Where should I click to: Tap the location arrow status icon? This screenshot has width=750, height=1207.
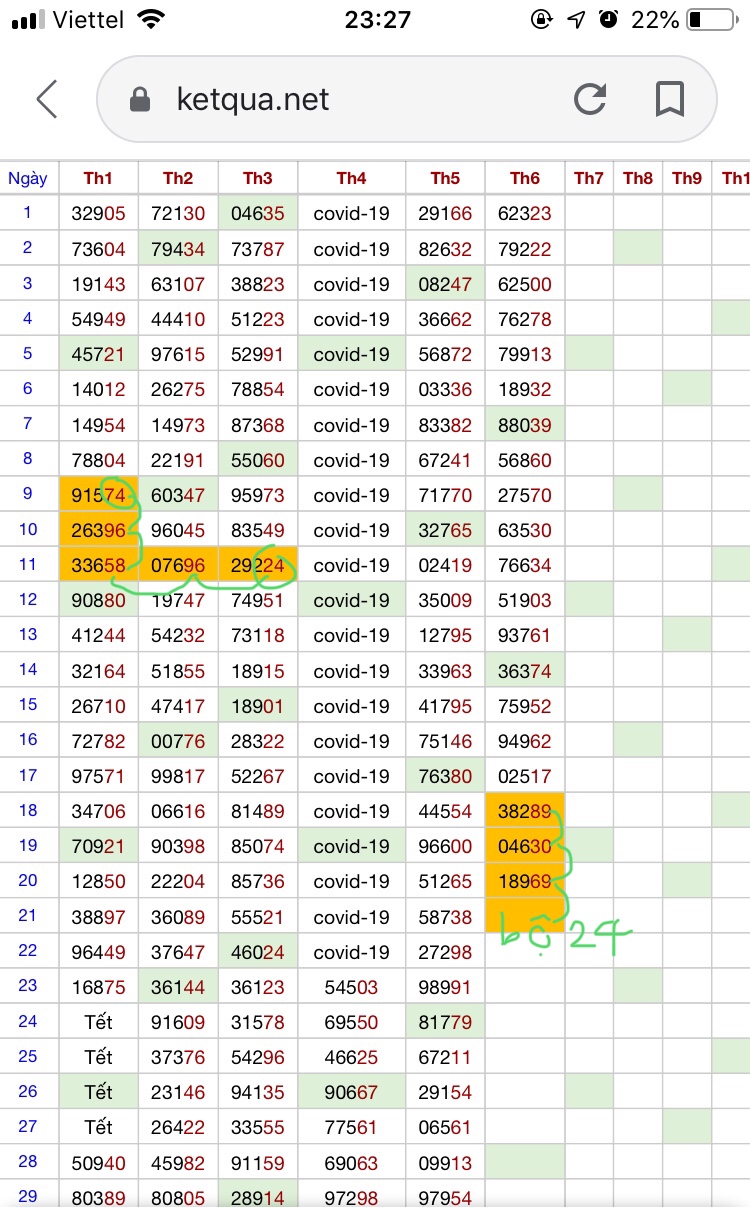(x=576, y=20)
